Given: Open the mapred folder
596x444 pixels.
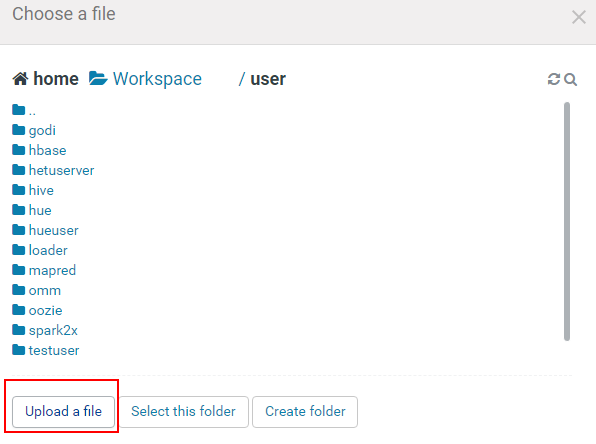Looking at the screenshot, I should (52, 270).
